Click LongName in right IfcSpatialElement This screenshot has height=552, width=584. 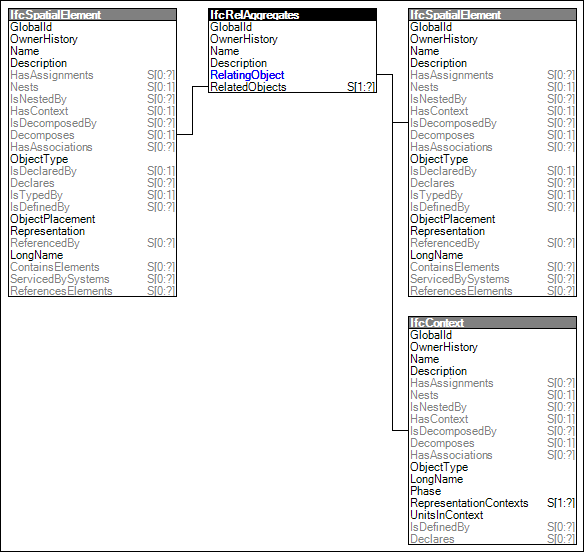(x=437, y=255)
